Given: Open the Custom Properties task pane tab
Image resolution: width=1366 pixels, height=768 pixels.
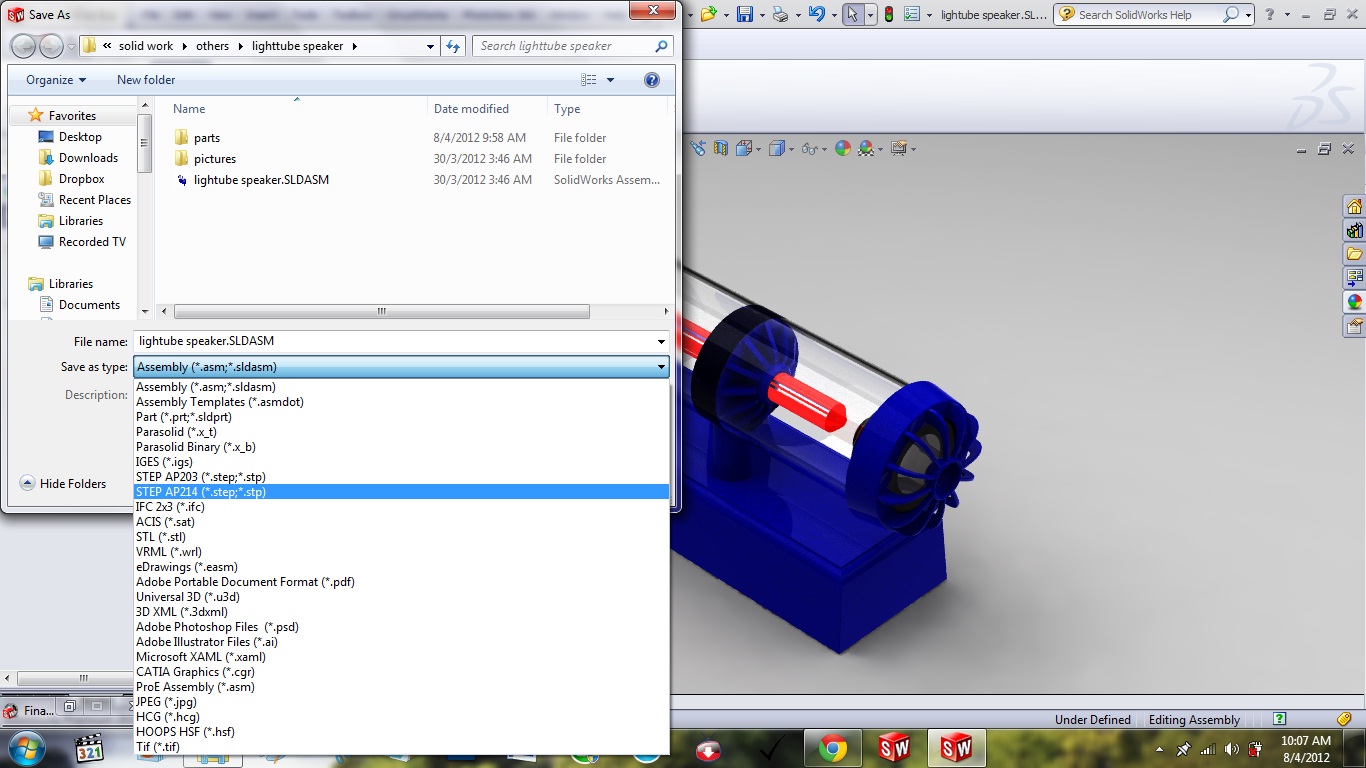Looking at the screenshot, I should pos(1354,326).
